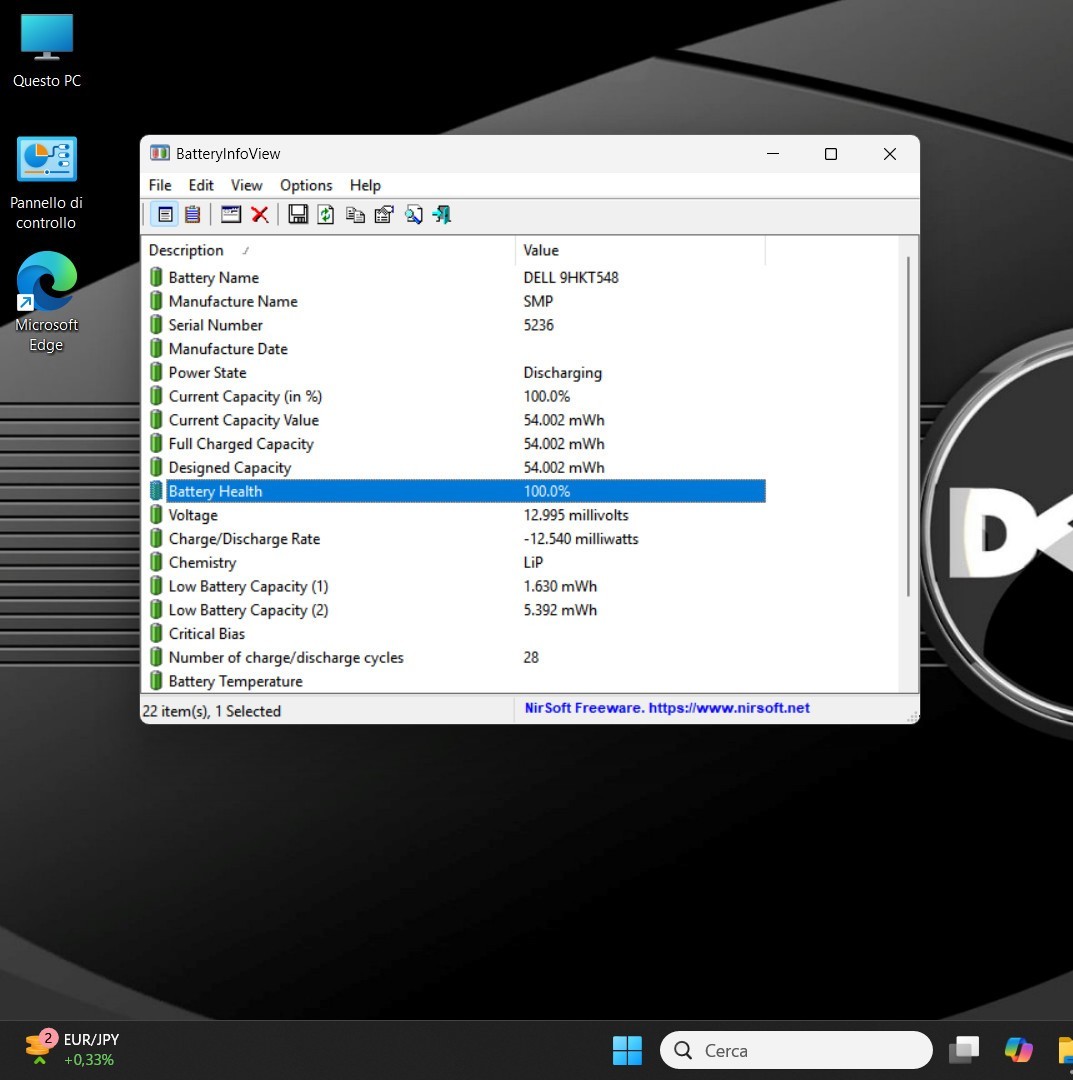Select the Current Capacity Value row
The image size is (1073, 1080).
pos(455,420)
